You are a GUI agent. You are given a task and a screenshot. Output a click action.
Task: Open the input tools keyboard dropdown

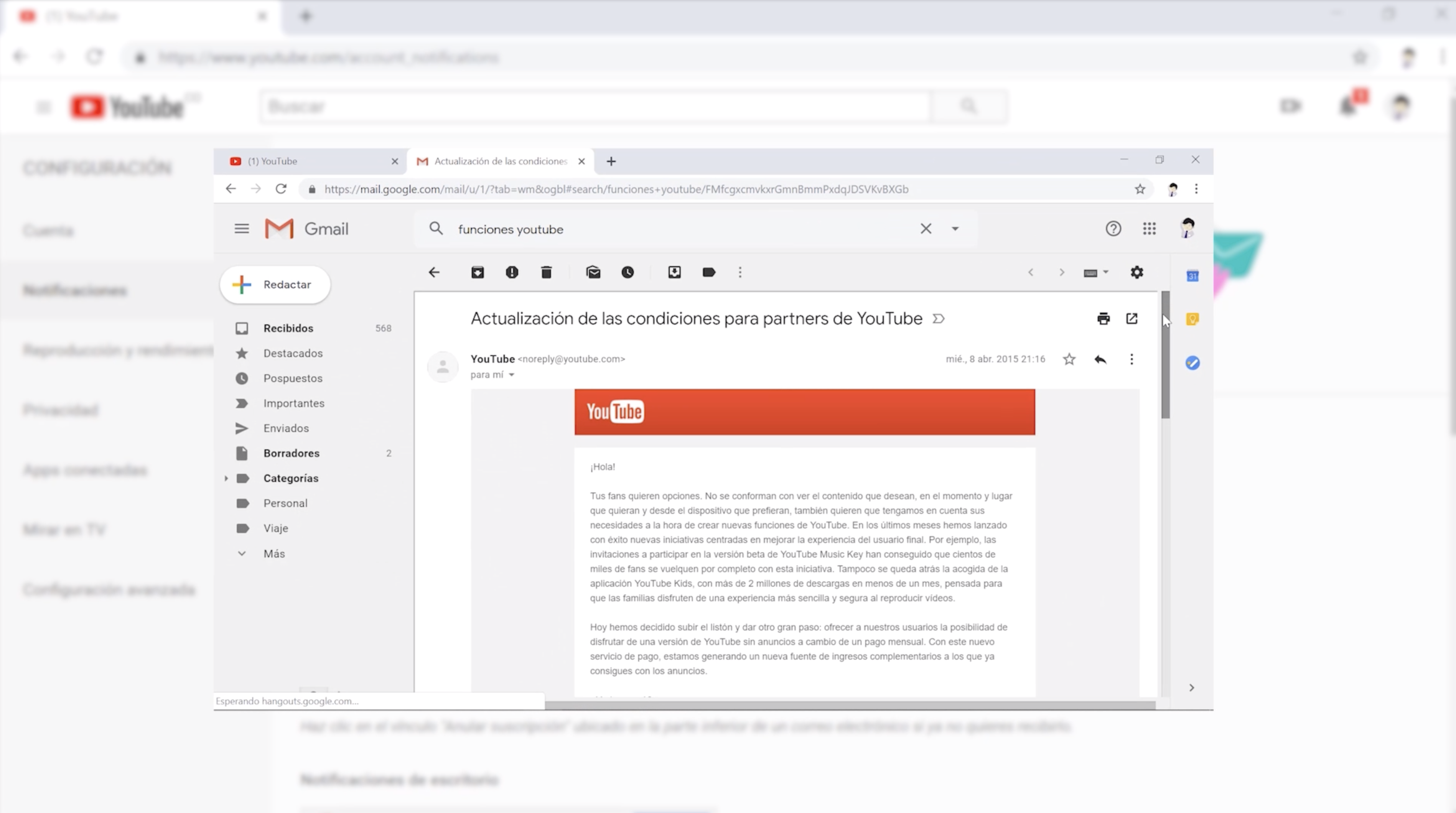(1096, 273)
